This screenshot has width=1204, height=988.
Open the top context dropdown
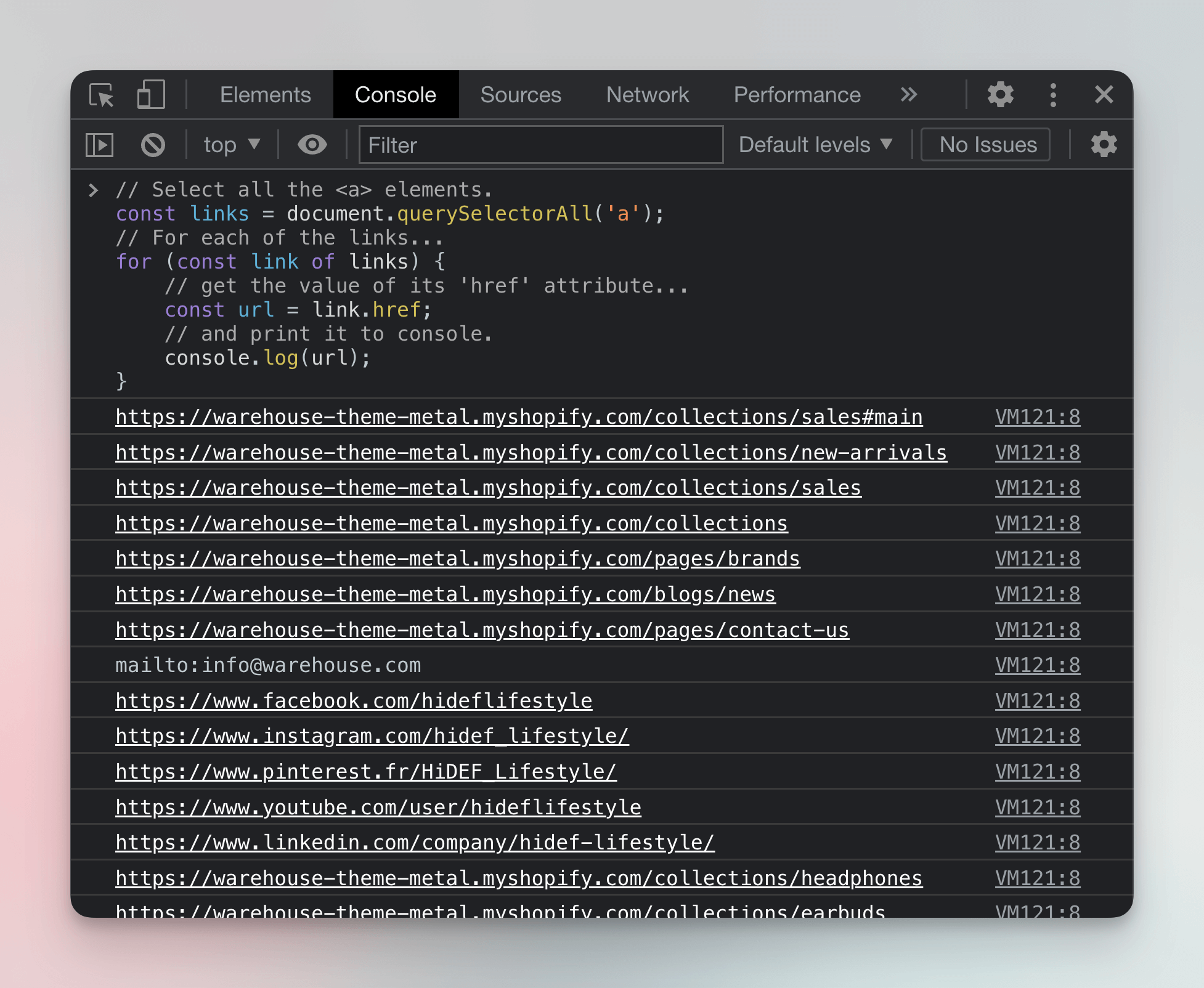tap(232, 145)
